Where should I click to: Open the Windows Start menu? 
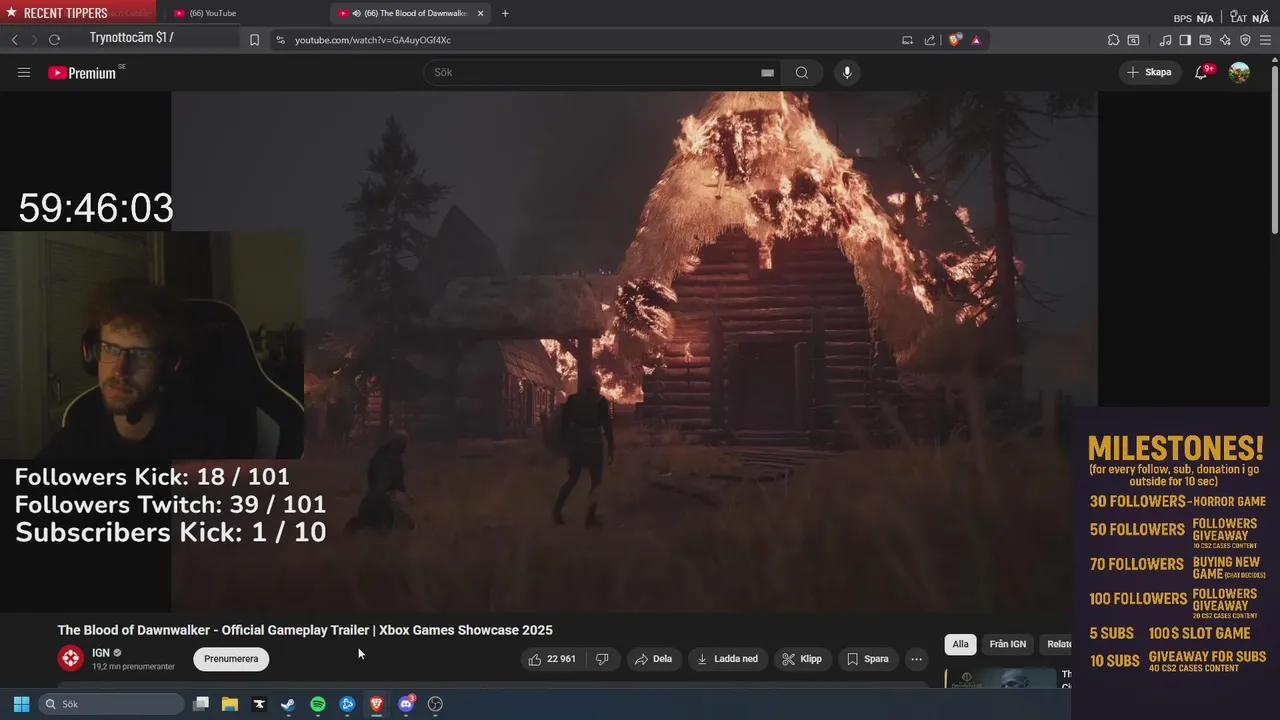21,704
